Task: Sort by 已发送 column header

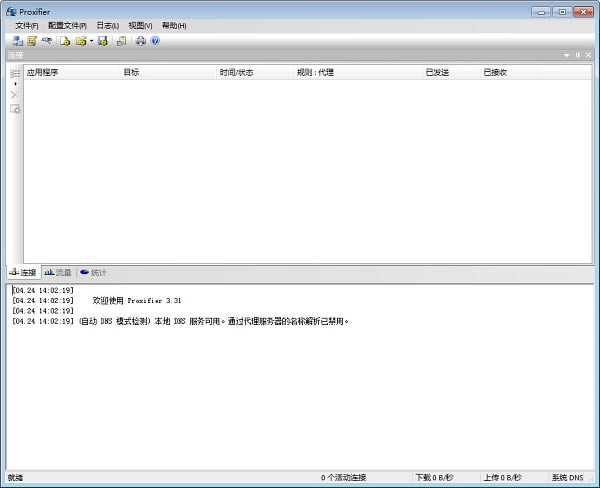Action: [452, 72]
